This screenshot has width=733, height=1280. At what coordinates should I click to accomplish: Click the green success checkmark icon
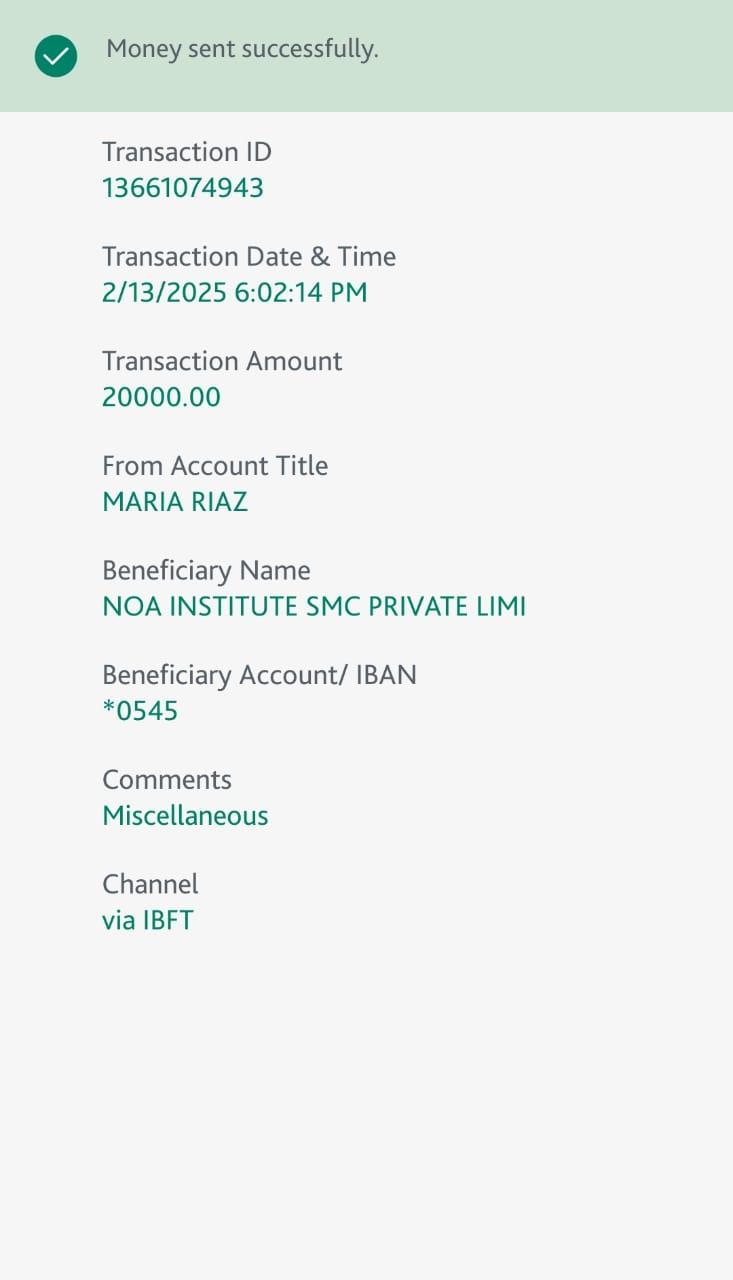(56, 56)
